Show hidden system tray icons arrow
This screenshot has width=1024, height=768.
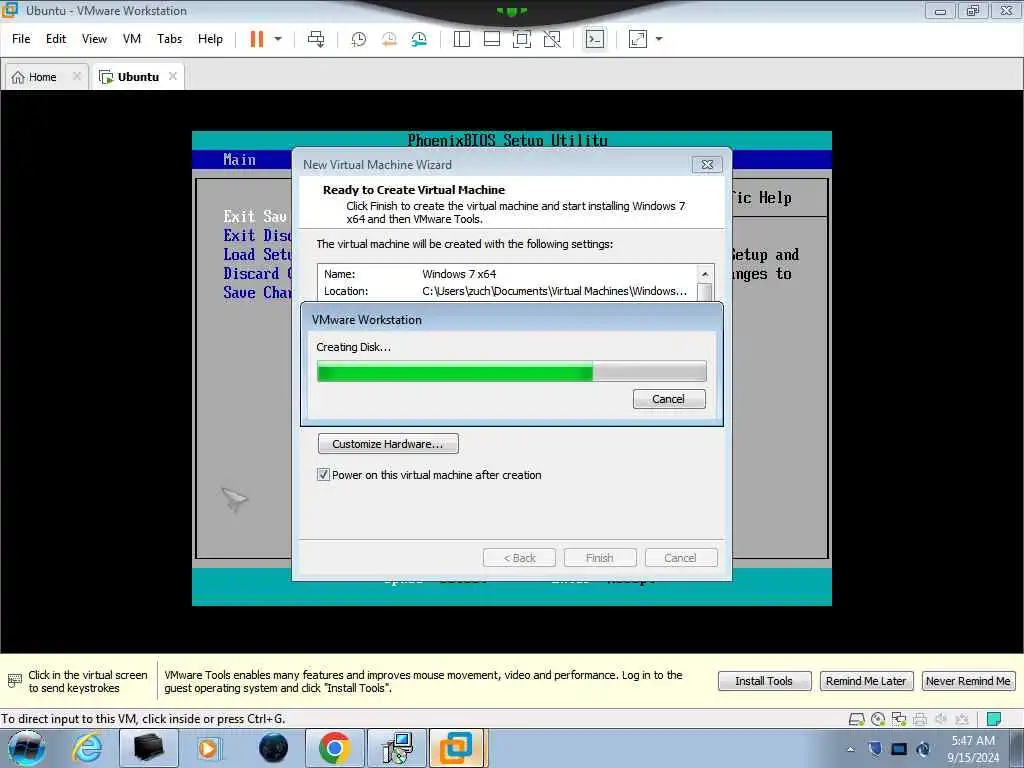850,749
